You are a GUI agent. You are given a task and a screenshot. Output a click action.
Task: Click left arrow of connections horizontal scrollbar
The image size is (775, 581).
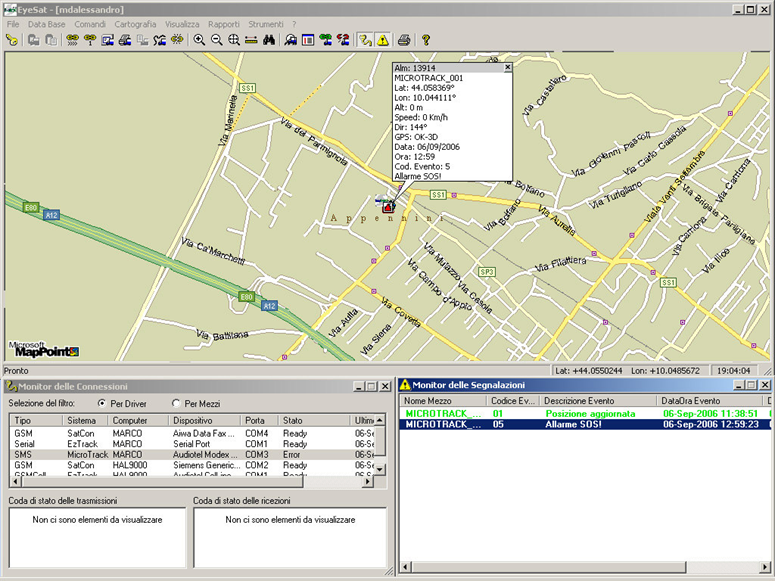pyautogui.click(x=15, y=481)
